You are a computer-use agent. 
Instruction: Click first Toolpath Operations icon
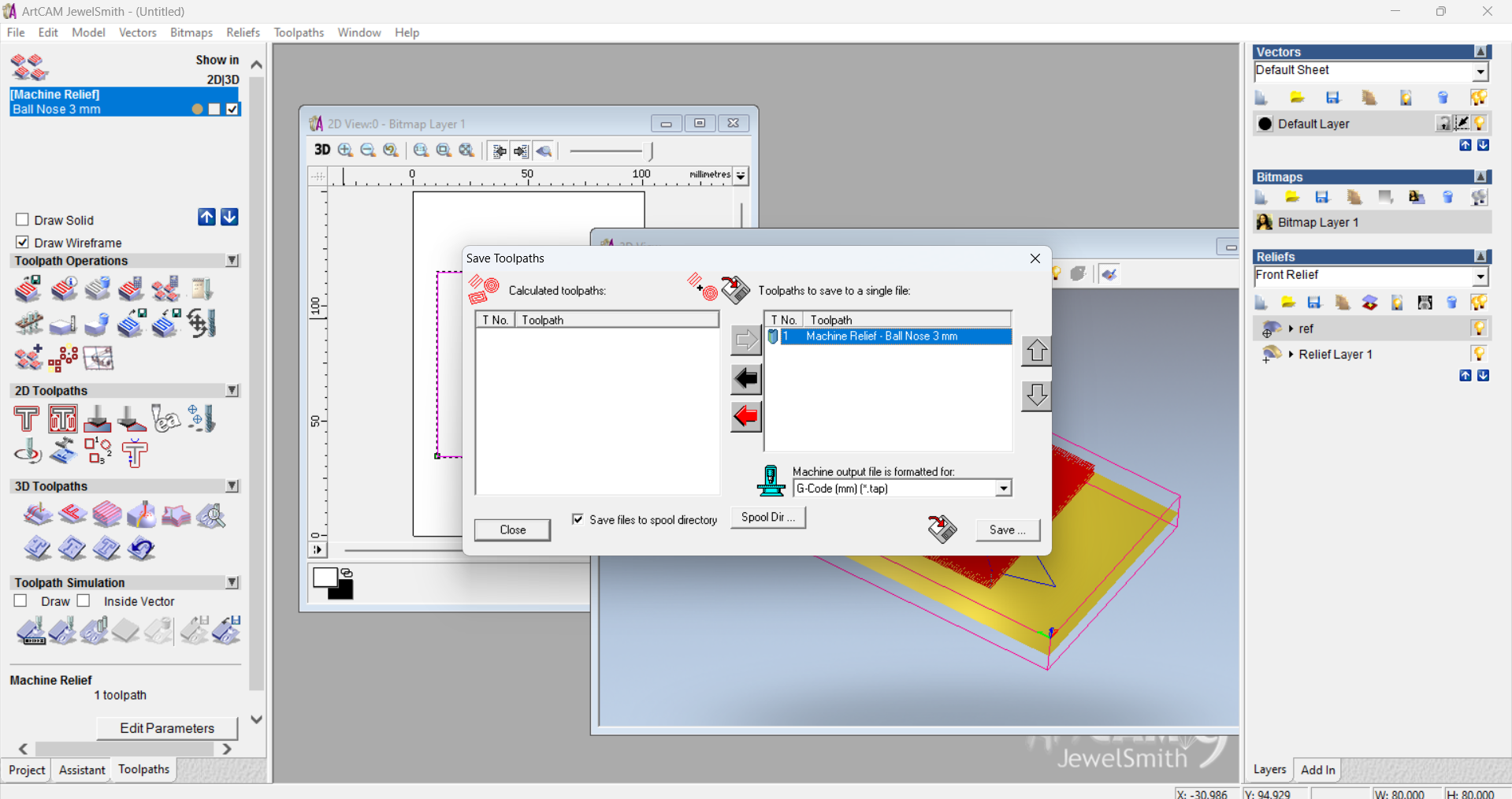pos(28,289)
